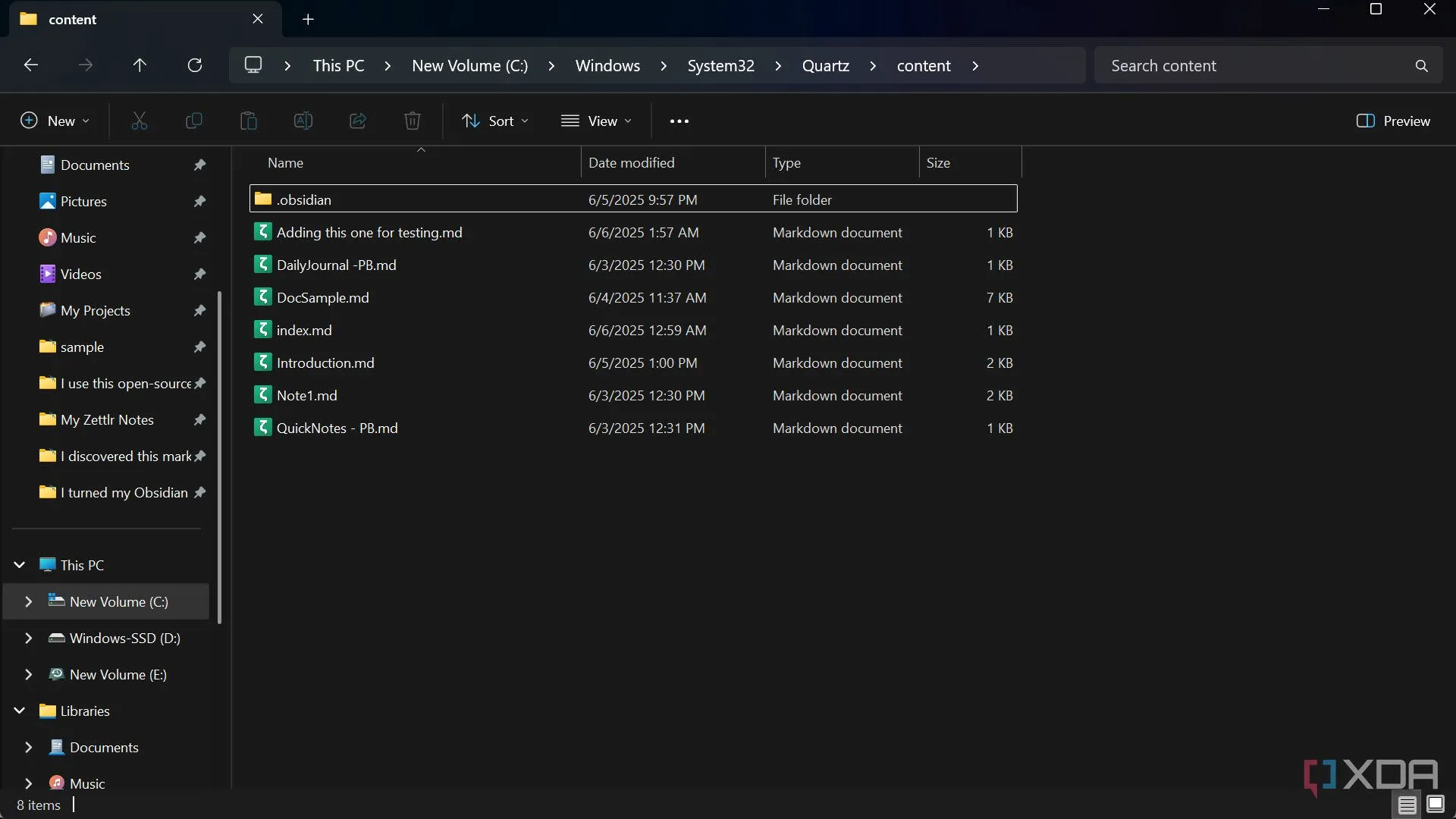Add a new tab with plus
Screen dimensions: 1456x819
pyautogui.click(x=308, y=19)
